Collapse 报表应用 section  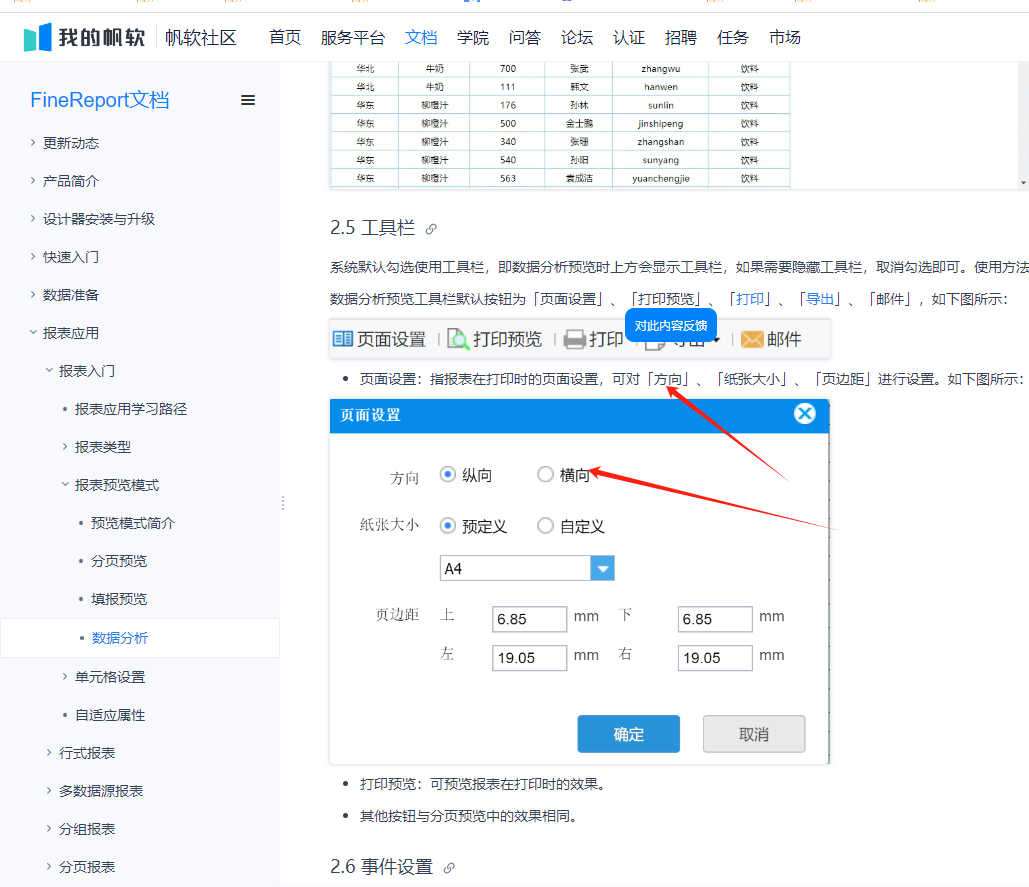(33, 333)
